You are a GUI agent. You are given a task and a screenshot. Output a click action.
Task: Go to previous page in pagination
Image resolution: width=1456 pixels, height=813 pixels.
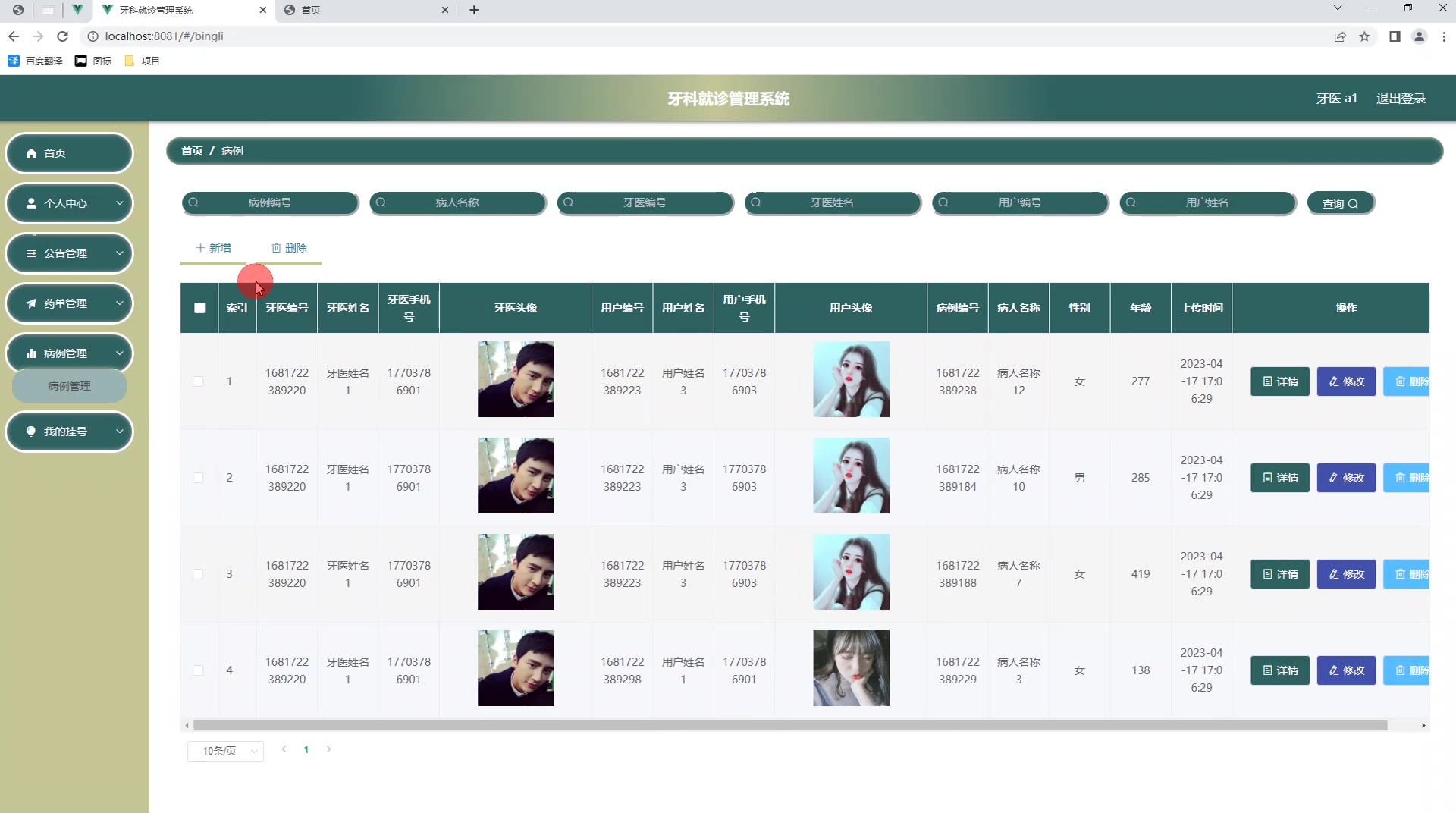point(284,749)
